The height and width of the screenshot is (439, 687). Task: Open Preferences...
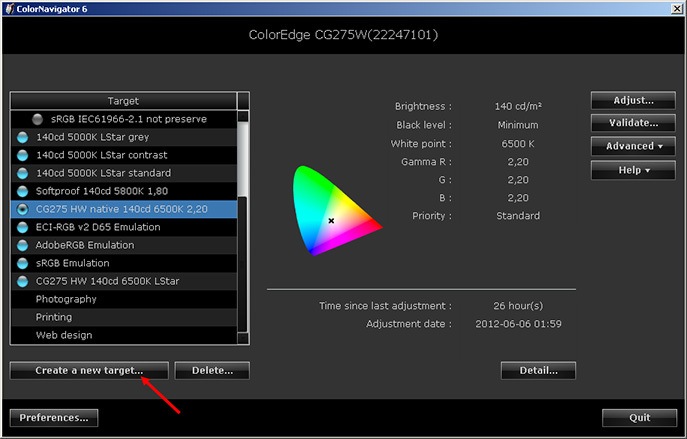(x=54, y=418)
